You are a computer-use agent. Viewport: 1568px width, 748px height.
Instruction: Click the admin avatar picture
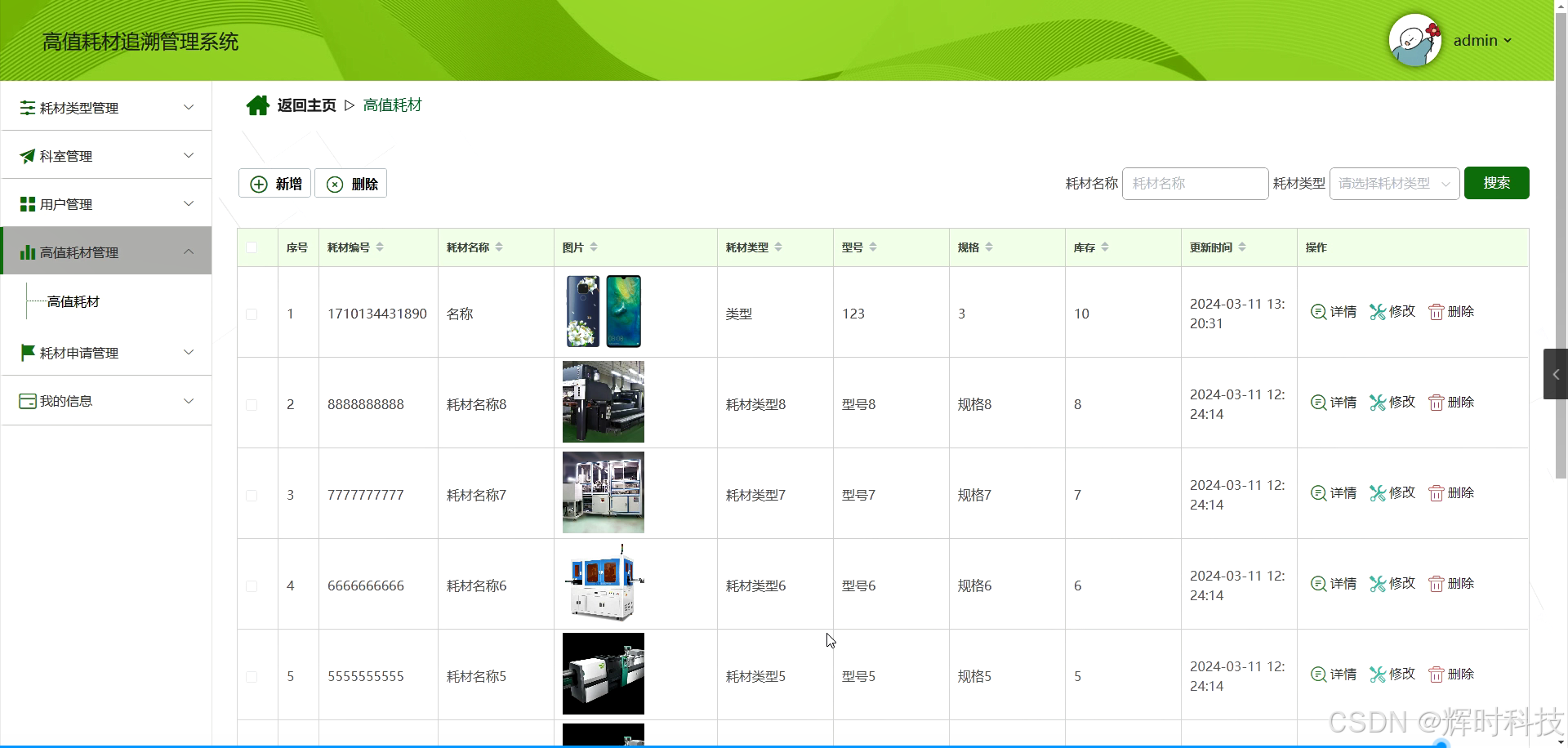pos(1415,40)
